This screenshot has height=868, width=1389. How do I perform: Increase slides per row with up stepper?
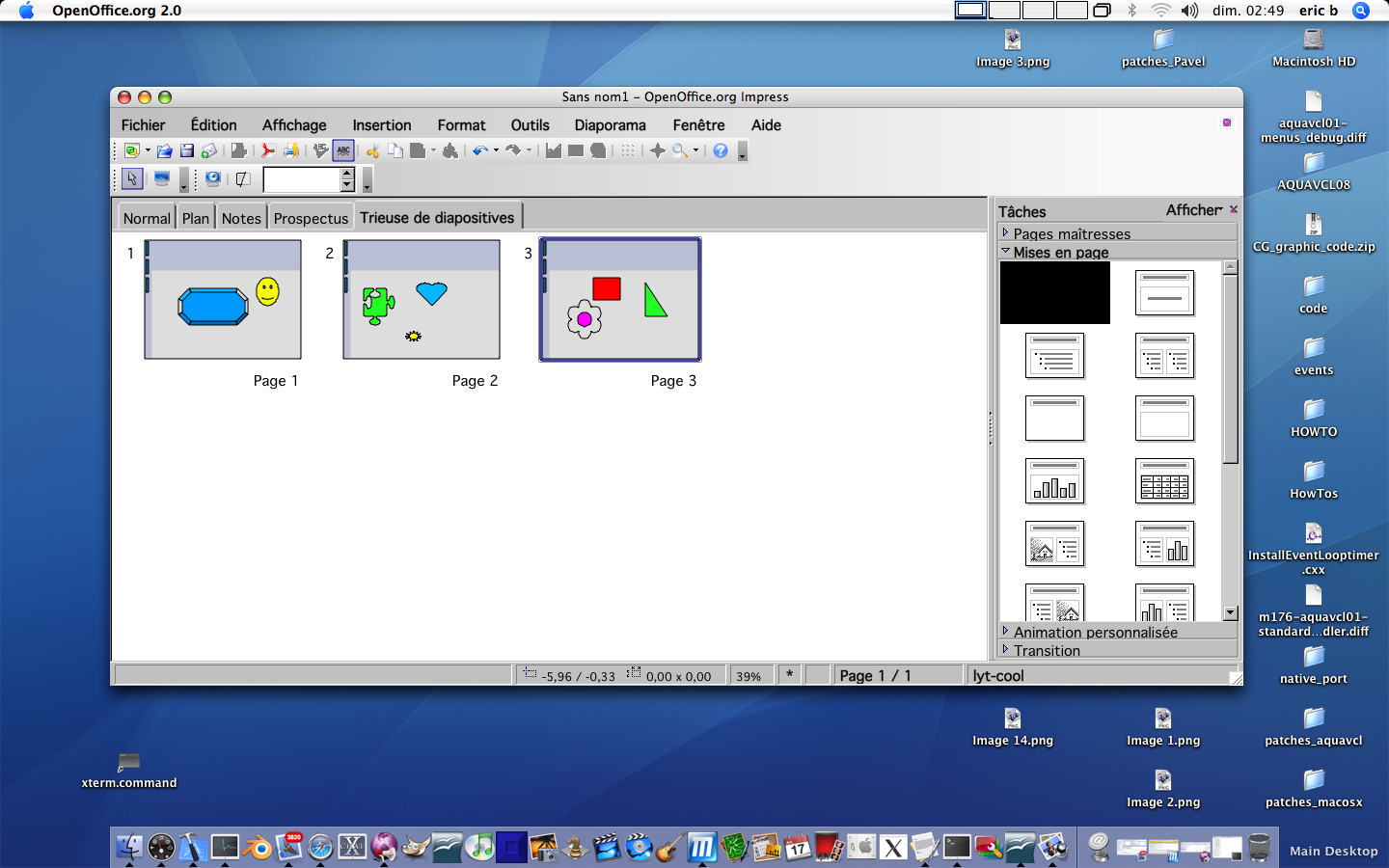click(x=347, y=174)
